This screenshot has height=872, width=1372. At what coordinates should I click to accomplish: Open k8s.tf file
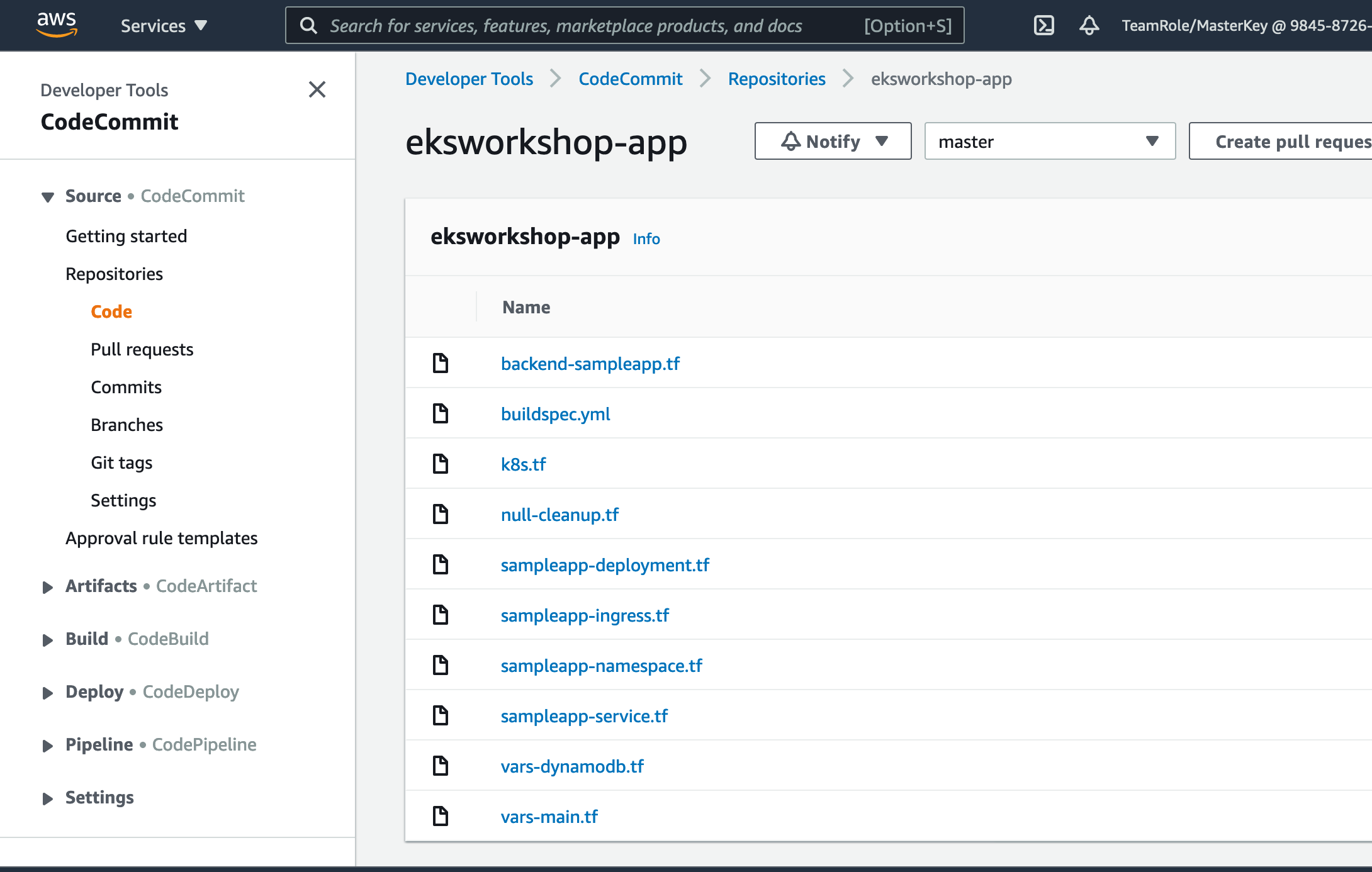point(524,464)
